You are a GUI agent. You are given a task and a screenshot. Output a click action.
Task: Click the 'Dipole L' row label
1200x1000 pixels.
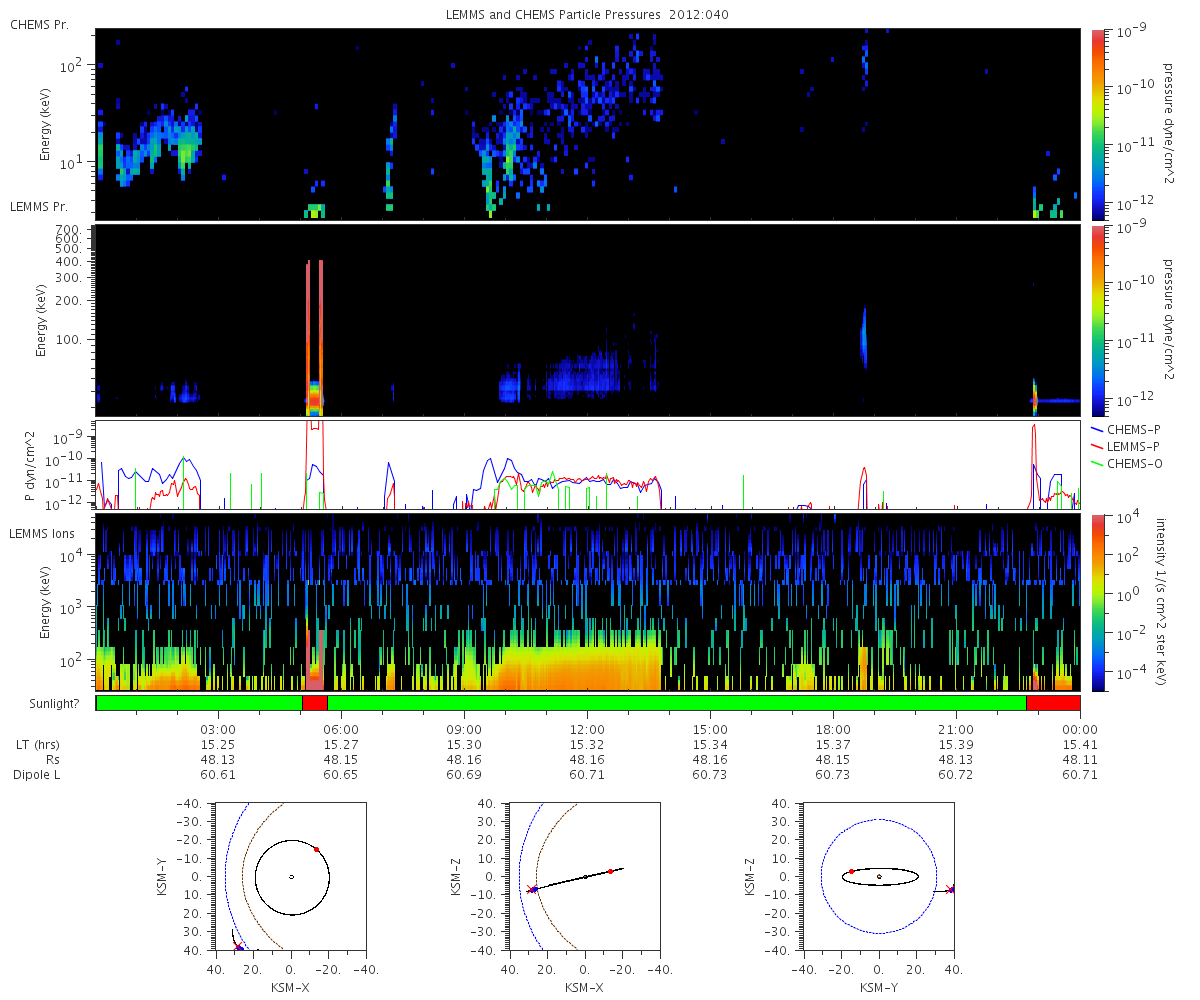pos(37,775)
